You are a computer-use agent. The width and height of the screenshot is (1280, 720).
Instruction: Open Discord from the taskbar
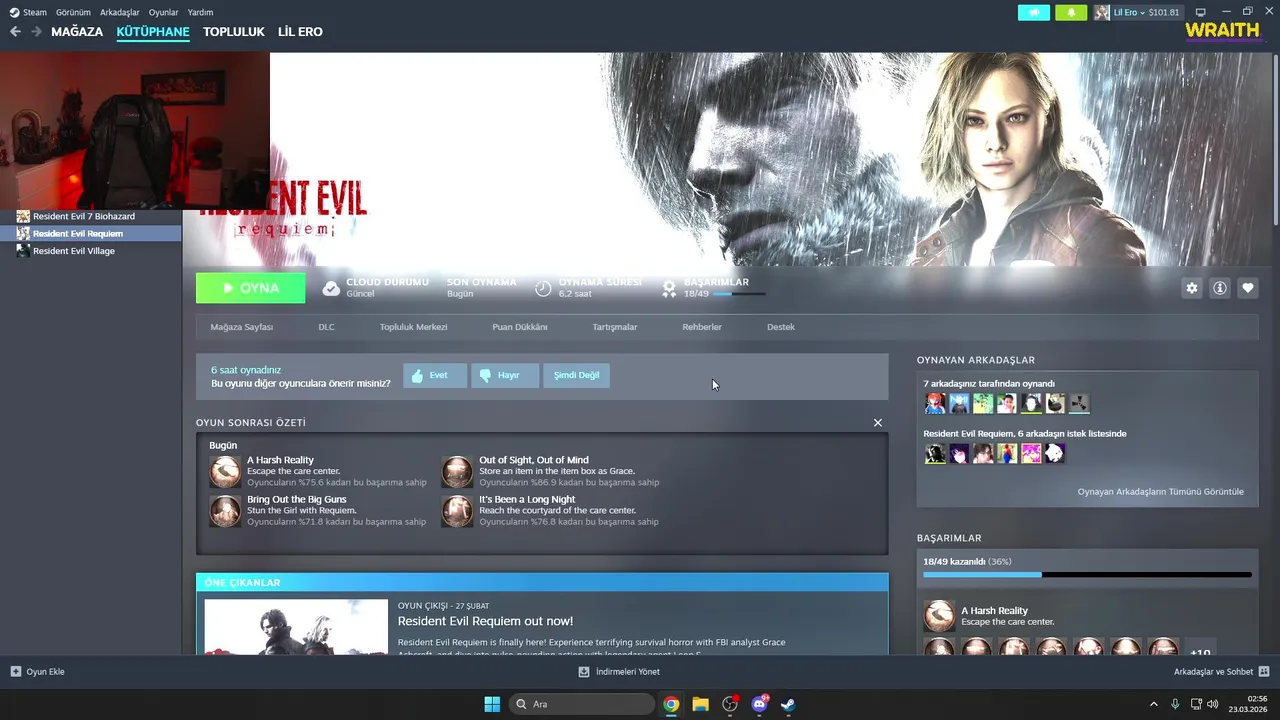pyautogui.click(x=759, y=704)
